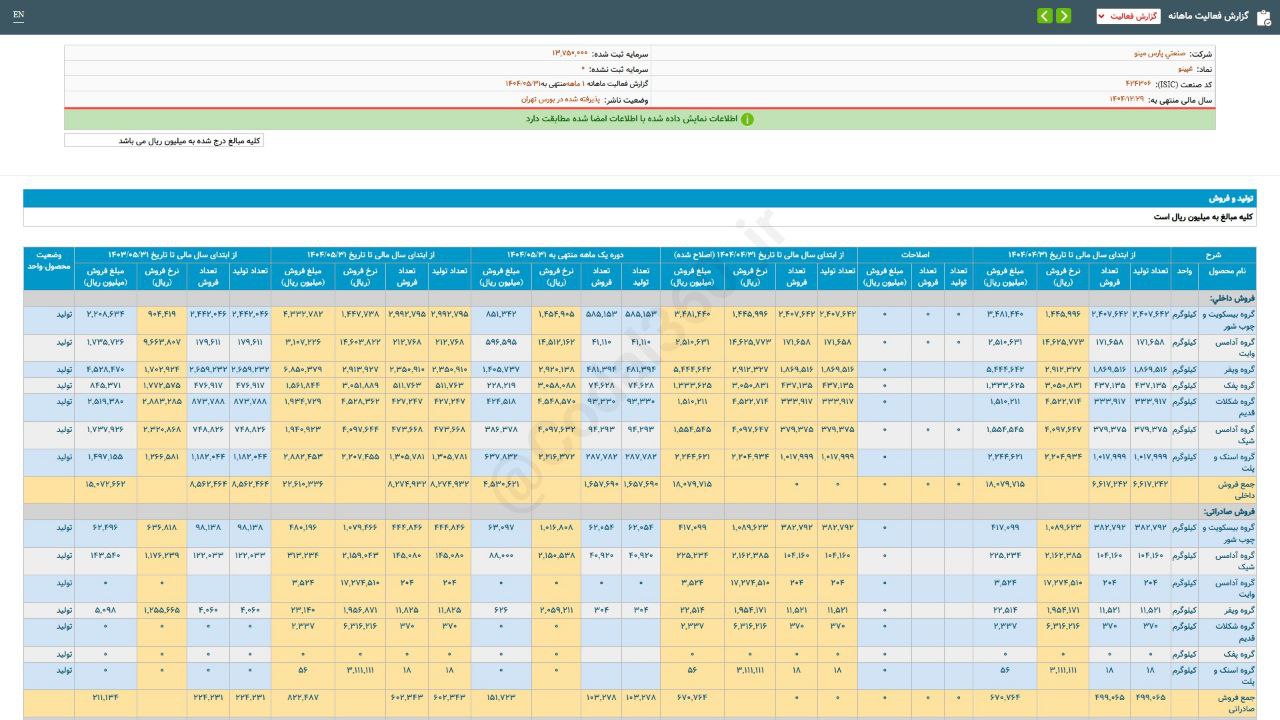Click the 'دوره یک ماهه منتهی به ۱۴۰۴/۰۵/۳۱' header
1280x720 pixels.
coord(565,255)
